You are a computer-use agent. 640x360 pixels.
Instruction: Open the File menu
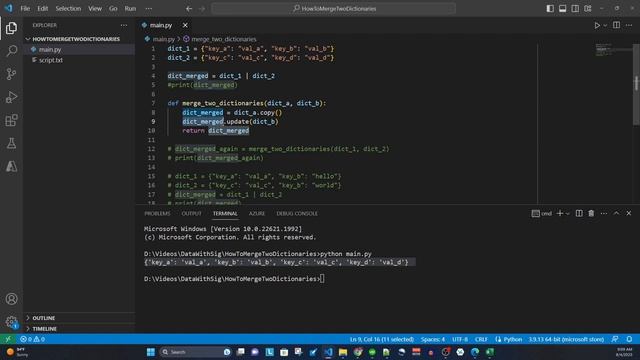tap(25, 9)
